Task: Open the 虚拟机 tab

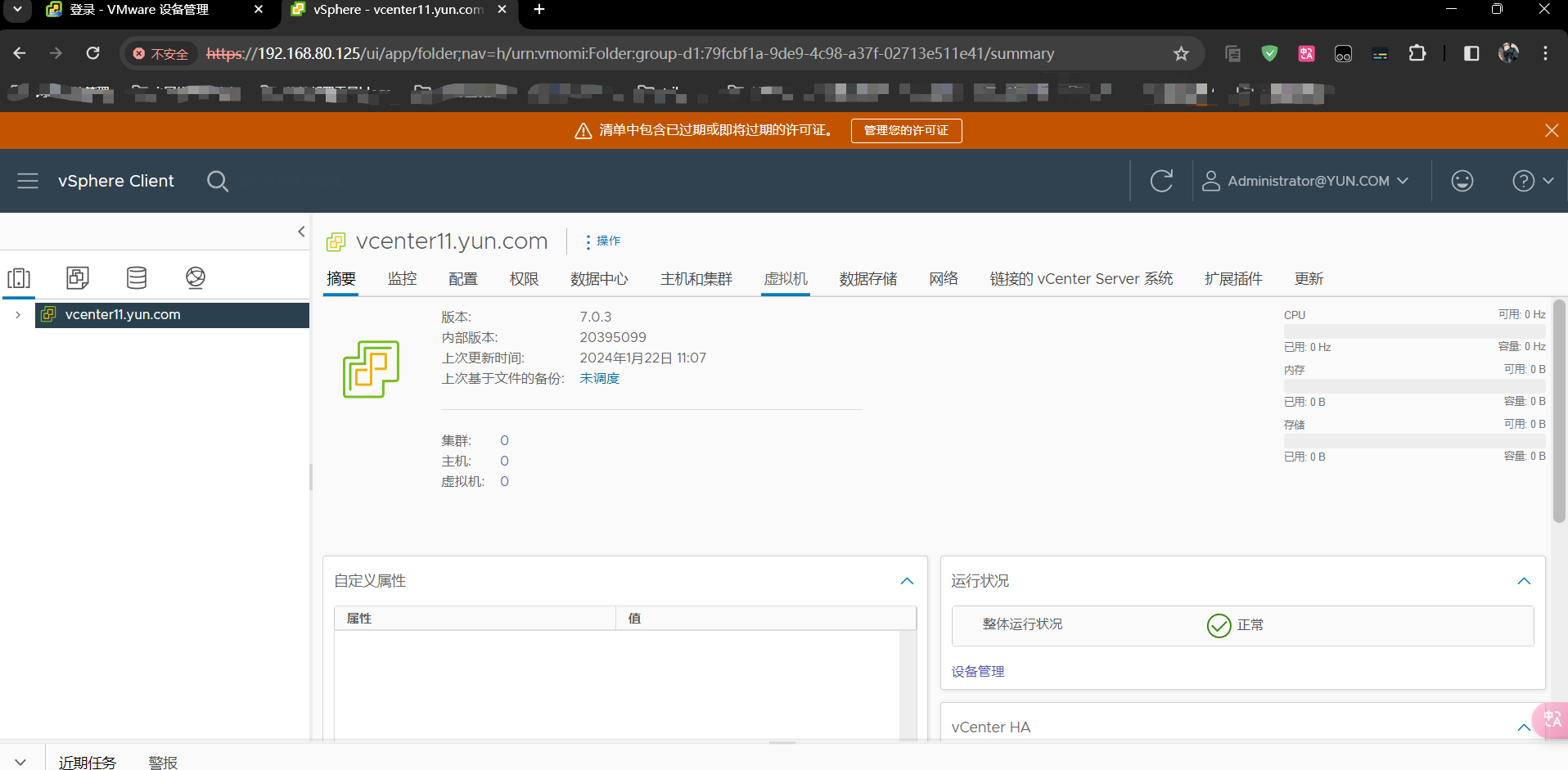Action: 786,279
